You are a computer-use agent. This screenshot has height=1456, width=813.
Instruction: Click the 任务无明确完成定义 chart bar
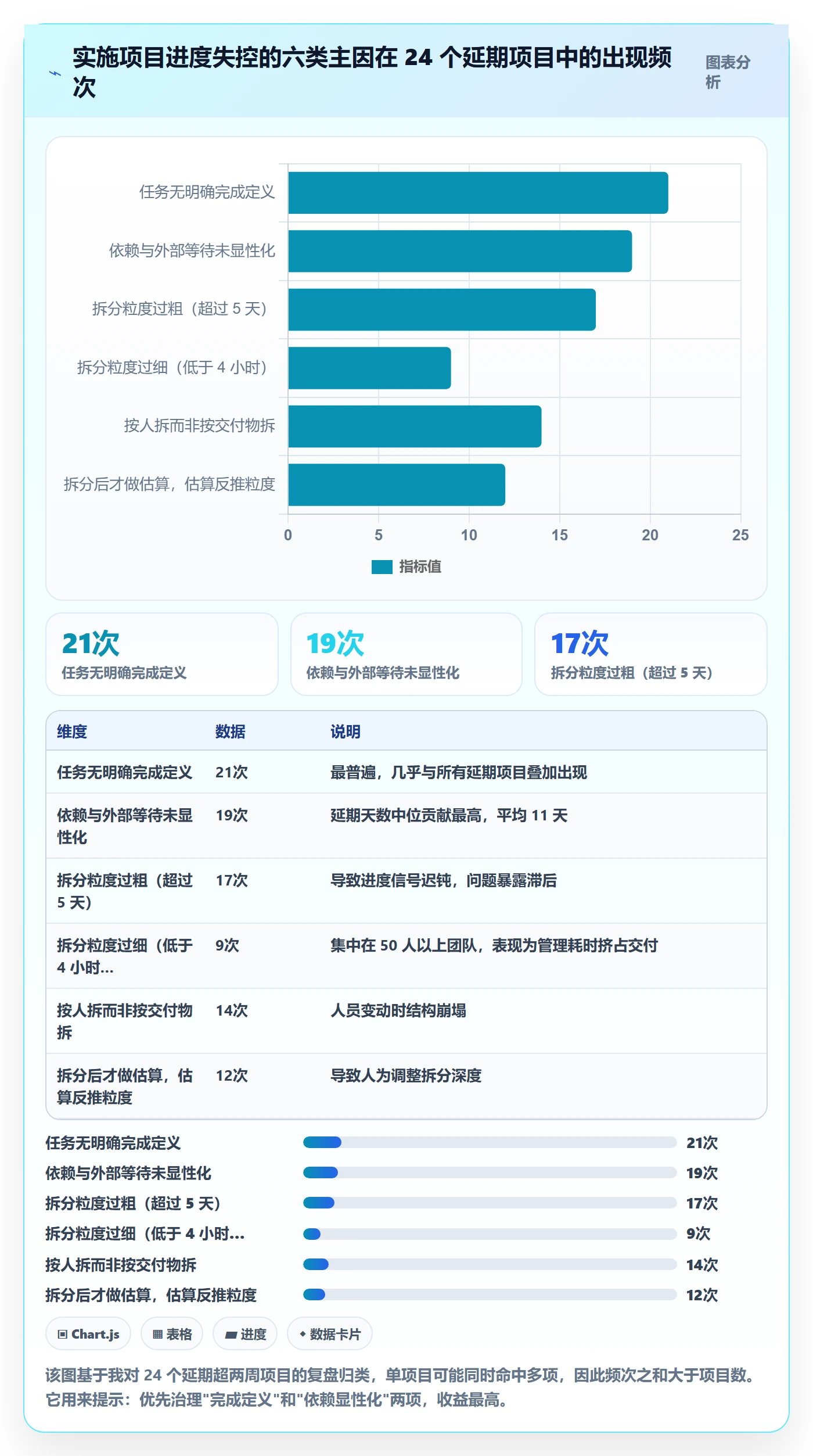tap(478, 193)
